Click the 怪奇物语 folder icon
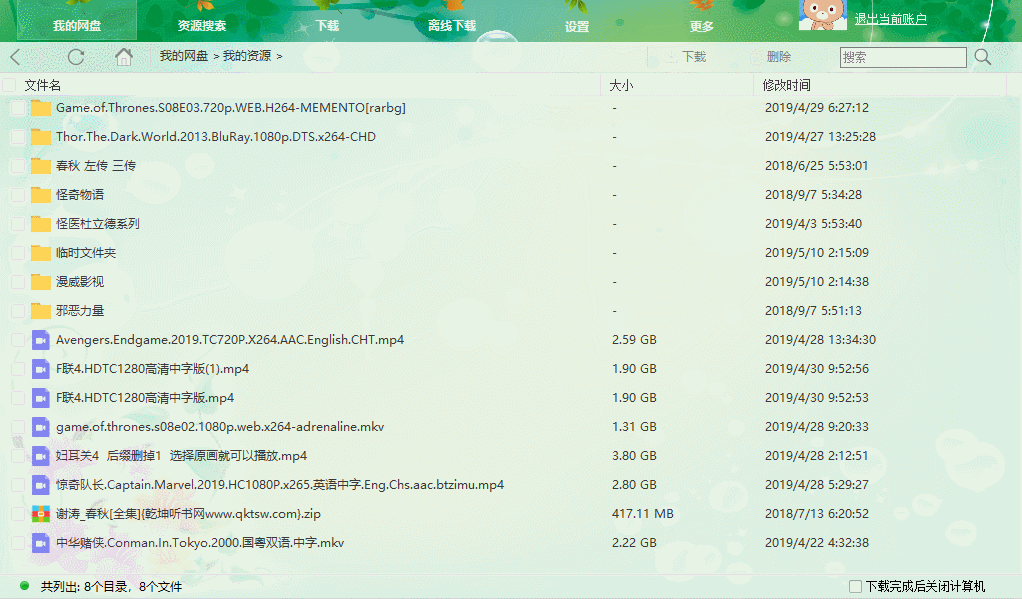 coord(40,195)
